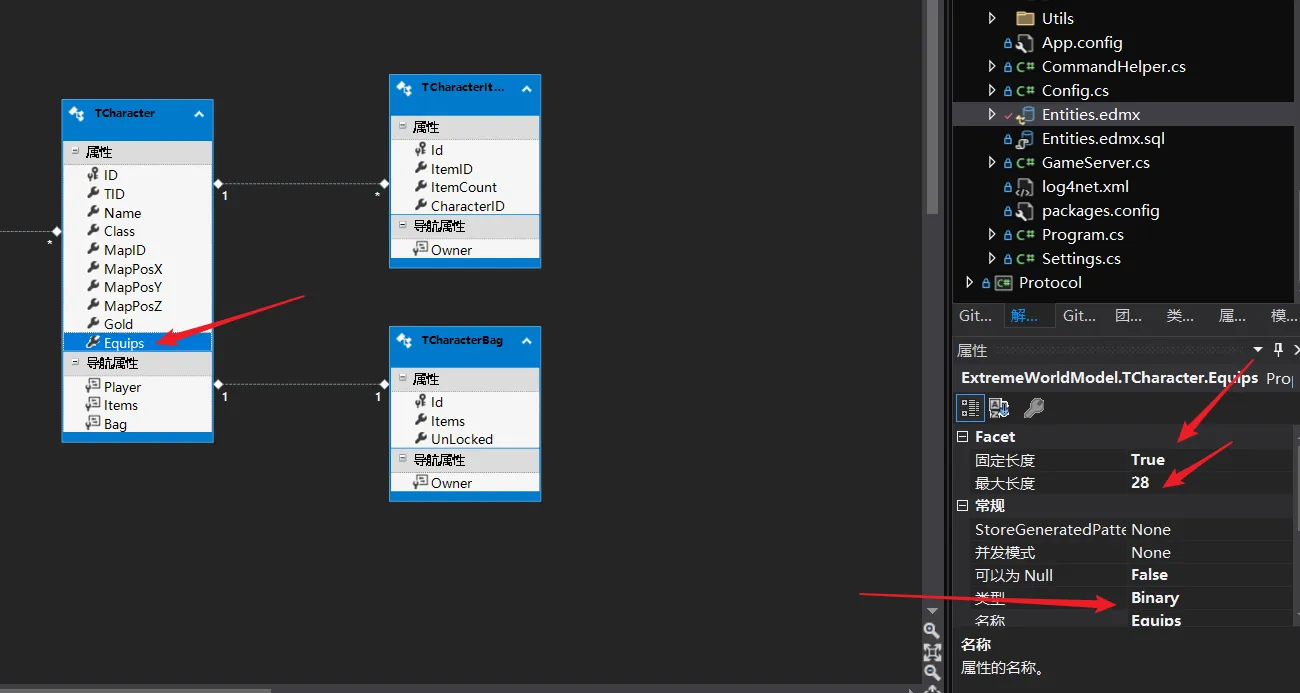This screenshot has height=693, width=1300.
Task: Click the 并发模式 value None
Action: click(x=1151, y=552)
